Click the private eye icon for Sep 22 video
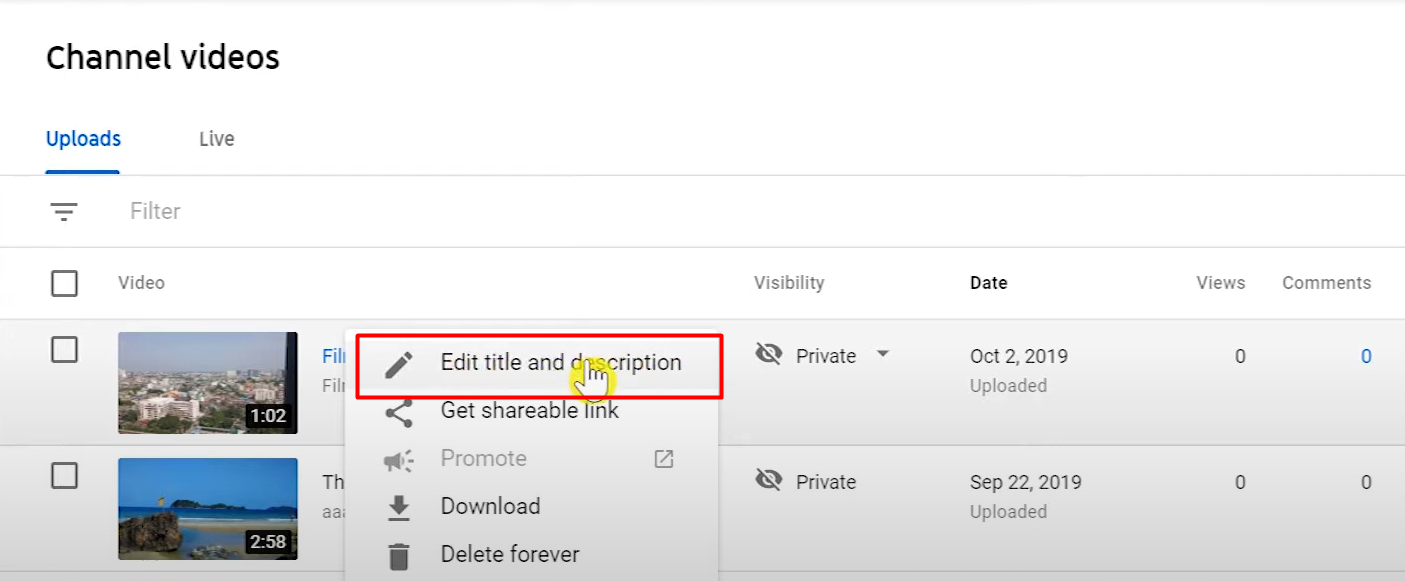The width and height of the screenshot is (1405, 581). point(768,481)
